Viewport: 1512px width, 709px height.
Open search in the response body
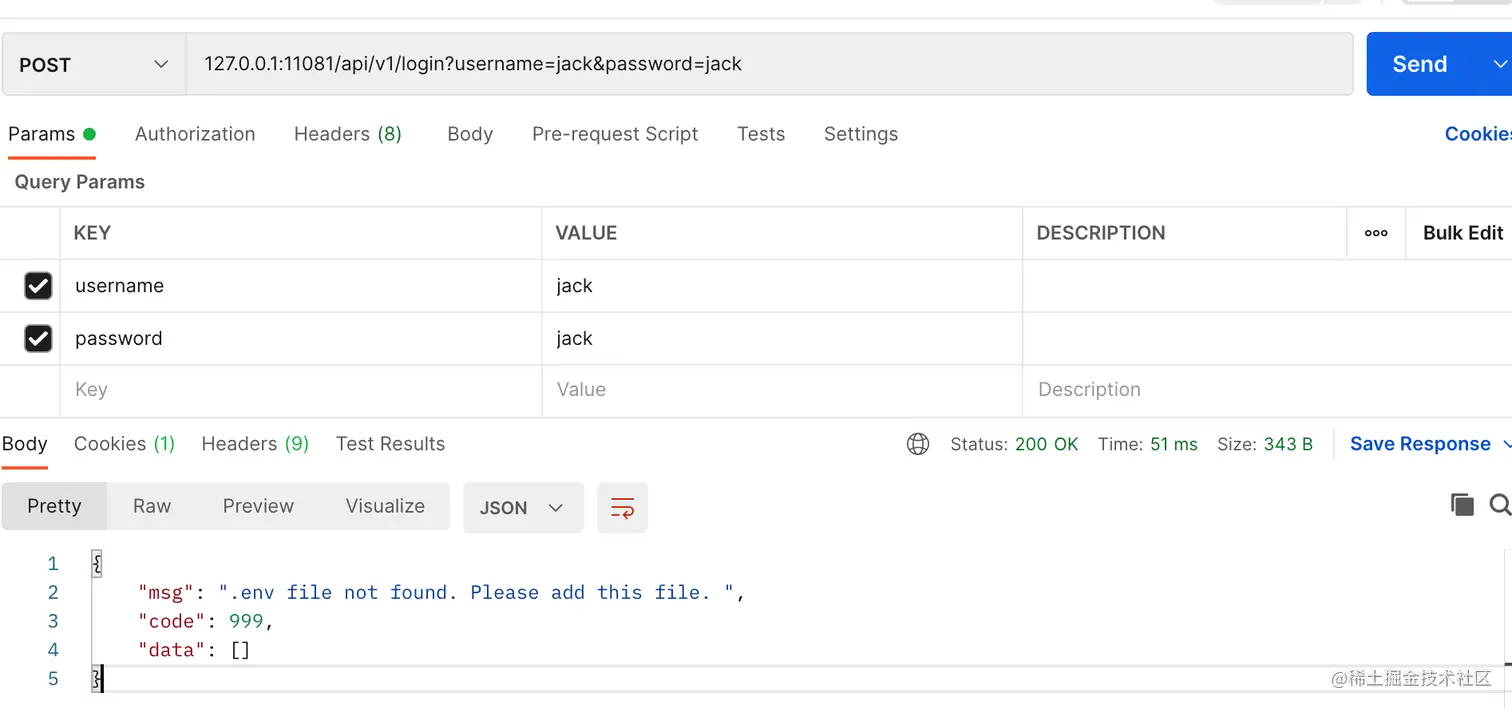(1500, 505)
